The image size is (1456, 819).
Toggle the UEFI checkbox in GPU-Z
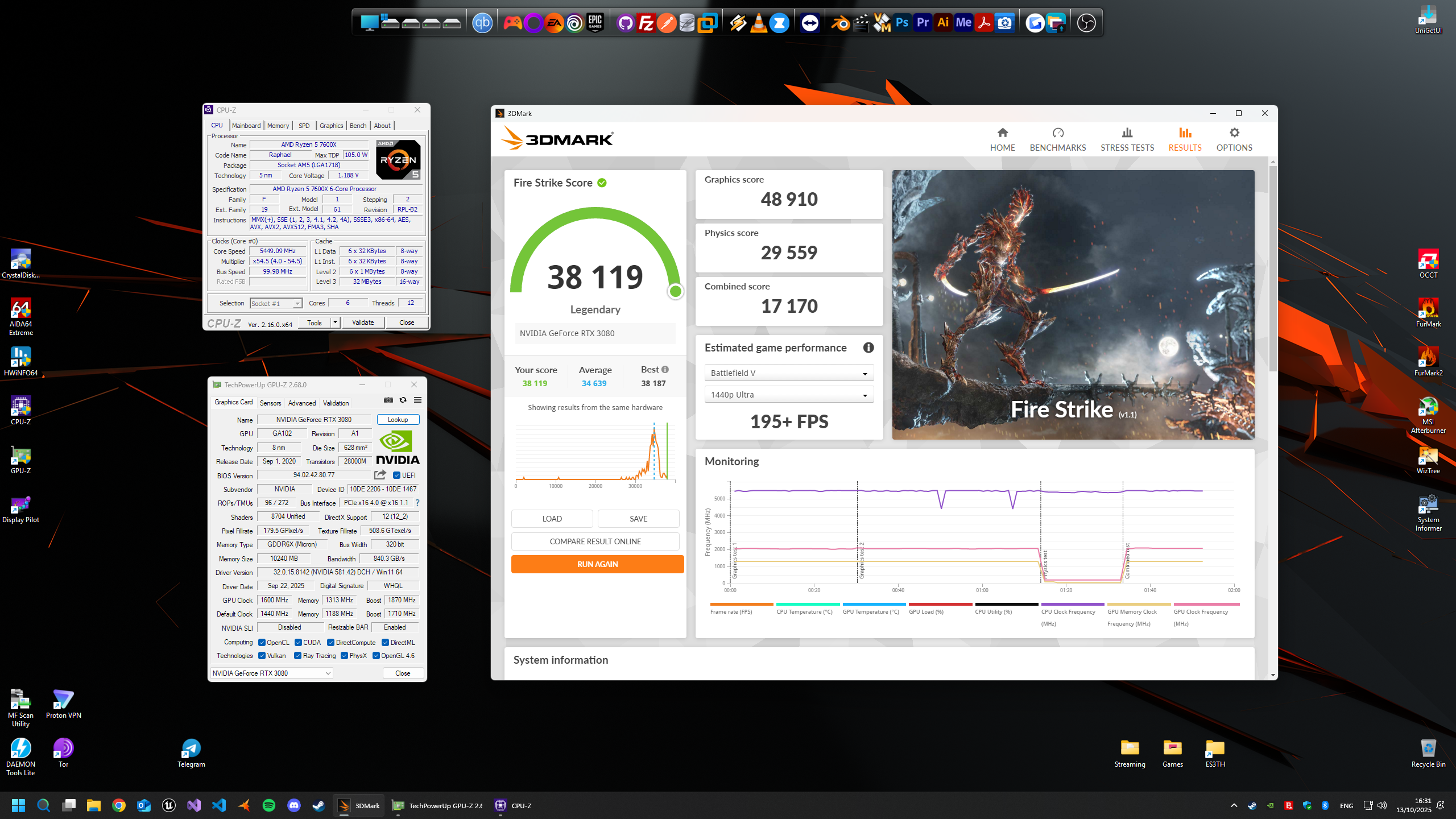pyautogui.click(x=397, y=475)
